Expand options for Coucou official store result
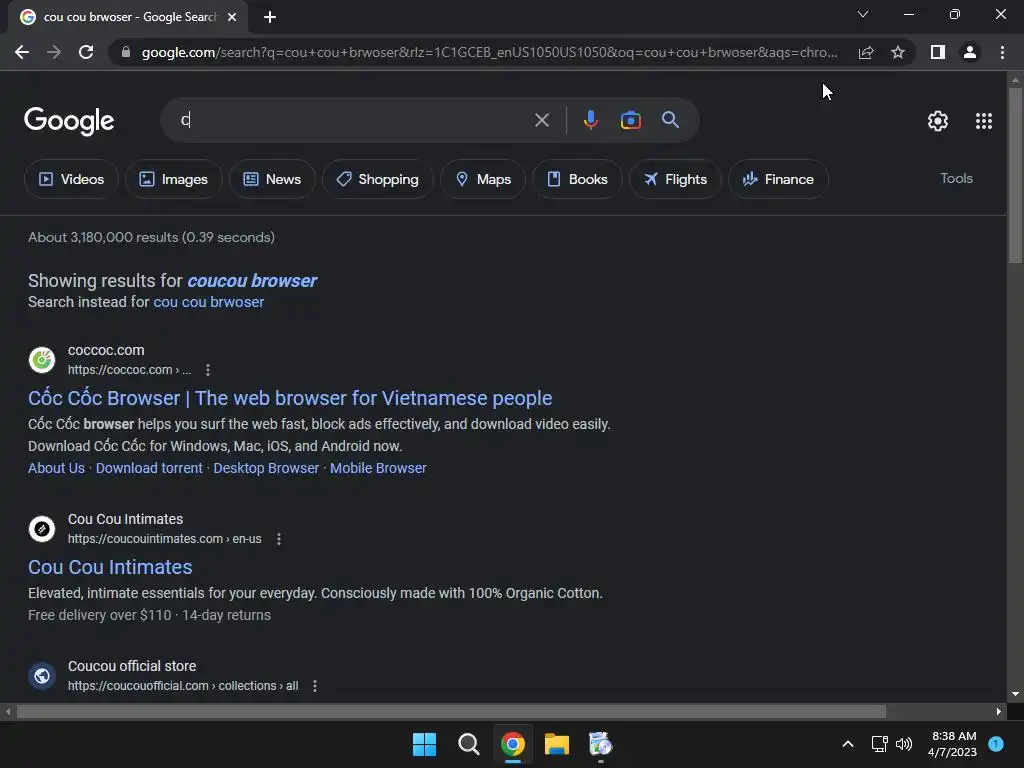1024x768 pixels. [315, 686]
